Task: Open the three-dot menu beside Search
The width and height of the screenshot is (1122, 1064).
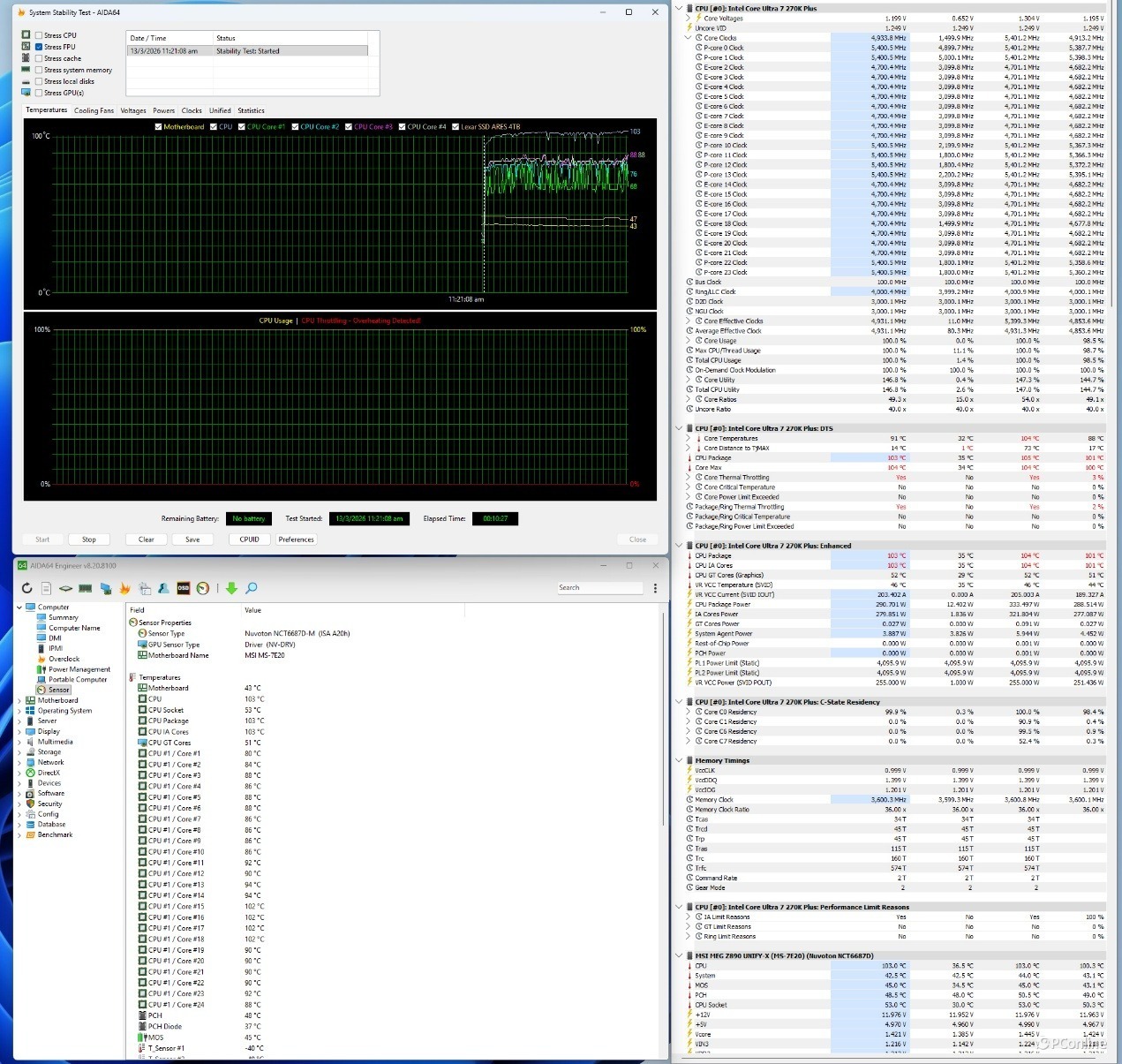Action: tap(655, 588)
